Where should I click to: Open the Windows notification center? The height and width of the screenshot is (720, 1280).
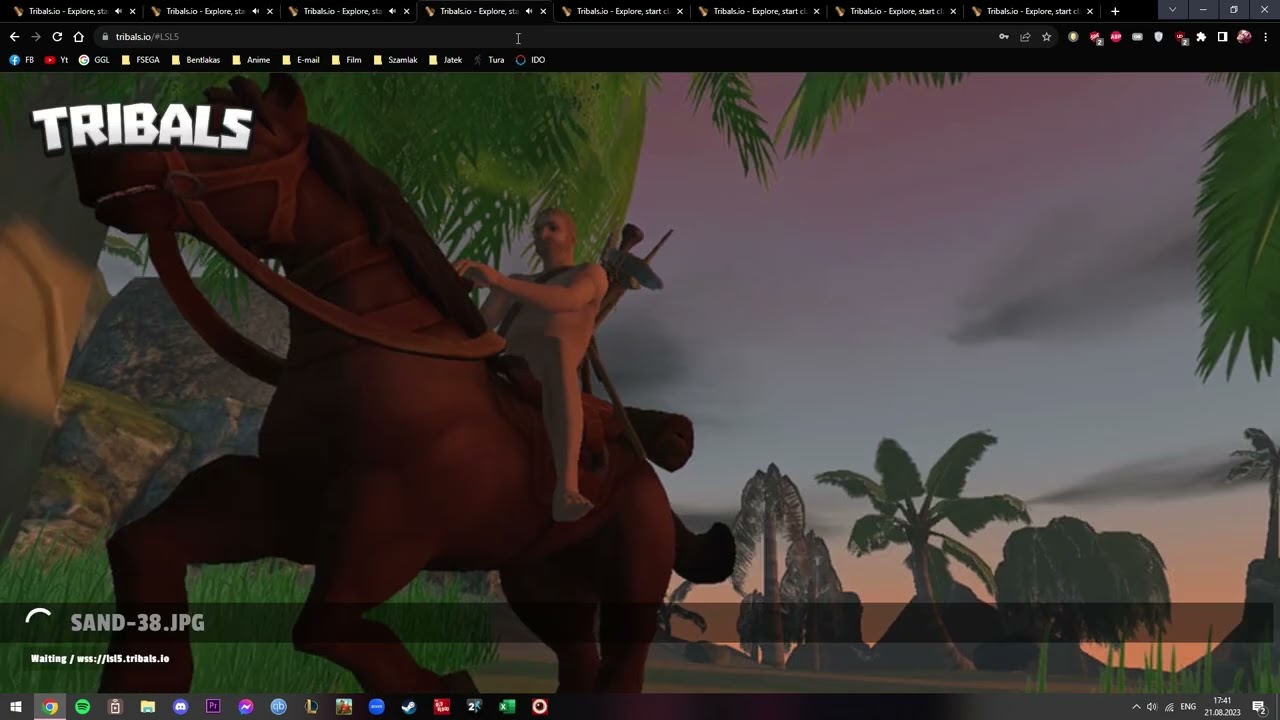click(1258, 707)
